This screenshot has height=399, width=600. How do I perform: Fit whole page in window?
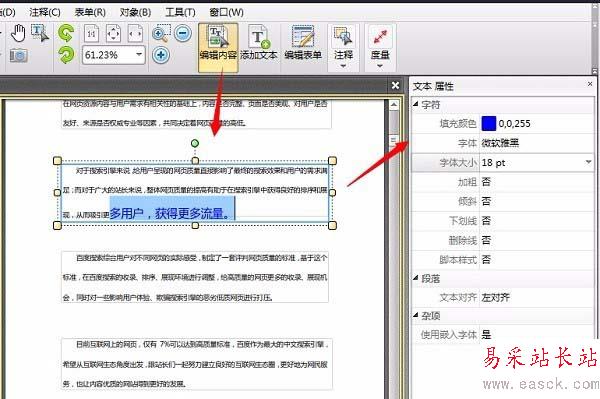(x=113, y=34)
